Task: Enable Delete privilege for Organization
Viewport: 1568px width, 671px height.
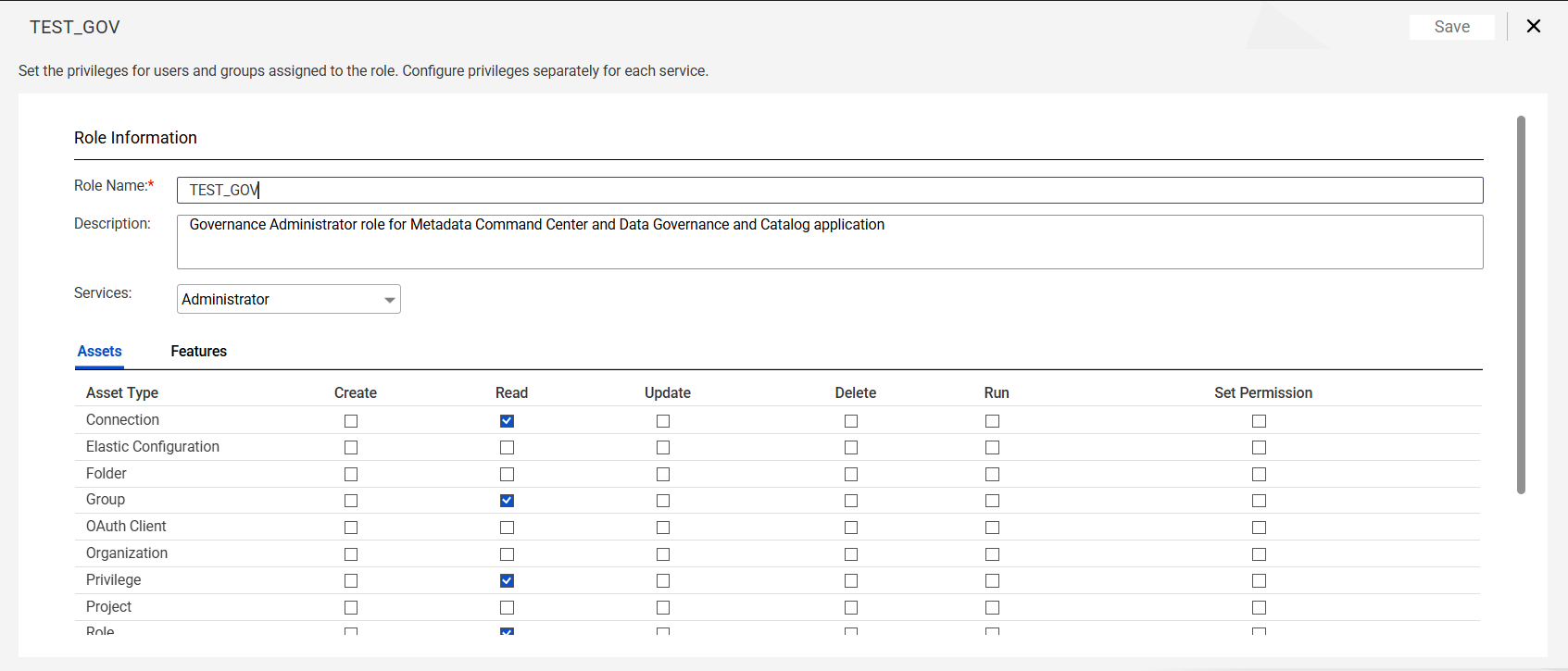Action: pyautogui.click(x=851, y=554)
